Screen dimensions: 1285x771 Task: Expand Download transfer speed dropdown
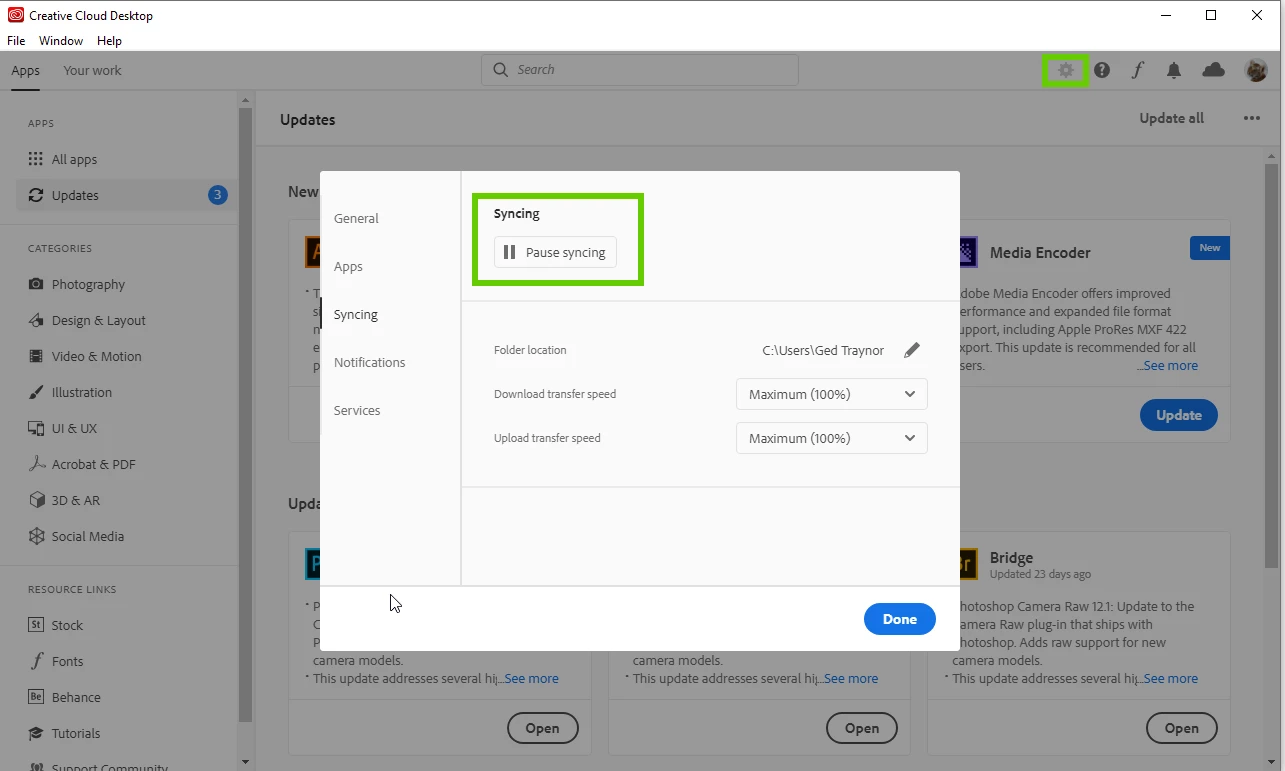pos(832,394)
